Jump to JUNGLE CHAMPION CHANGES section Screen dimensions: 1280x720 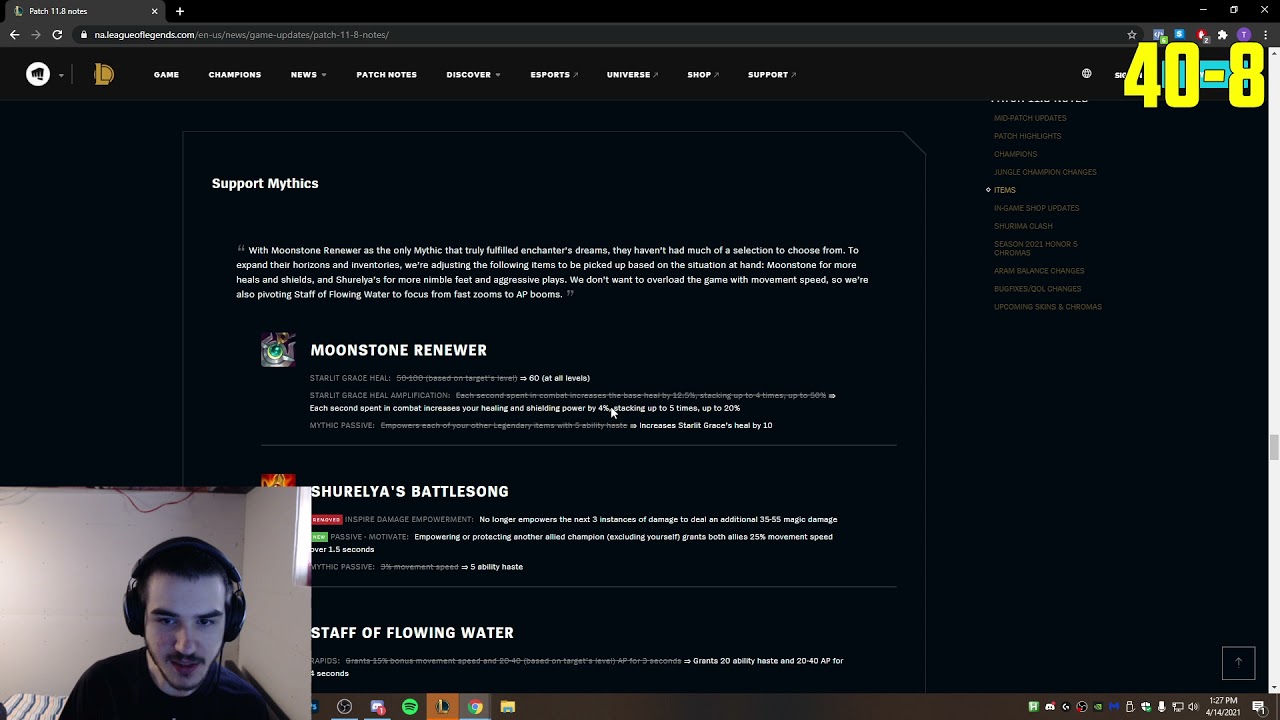tap(1045, 172)
